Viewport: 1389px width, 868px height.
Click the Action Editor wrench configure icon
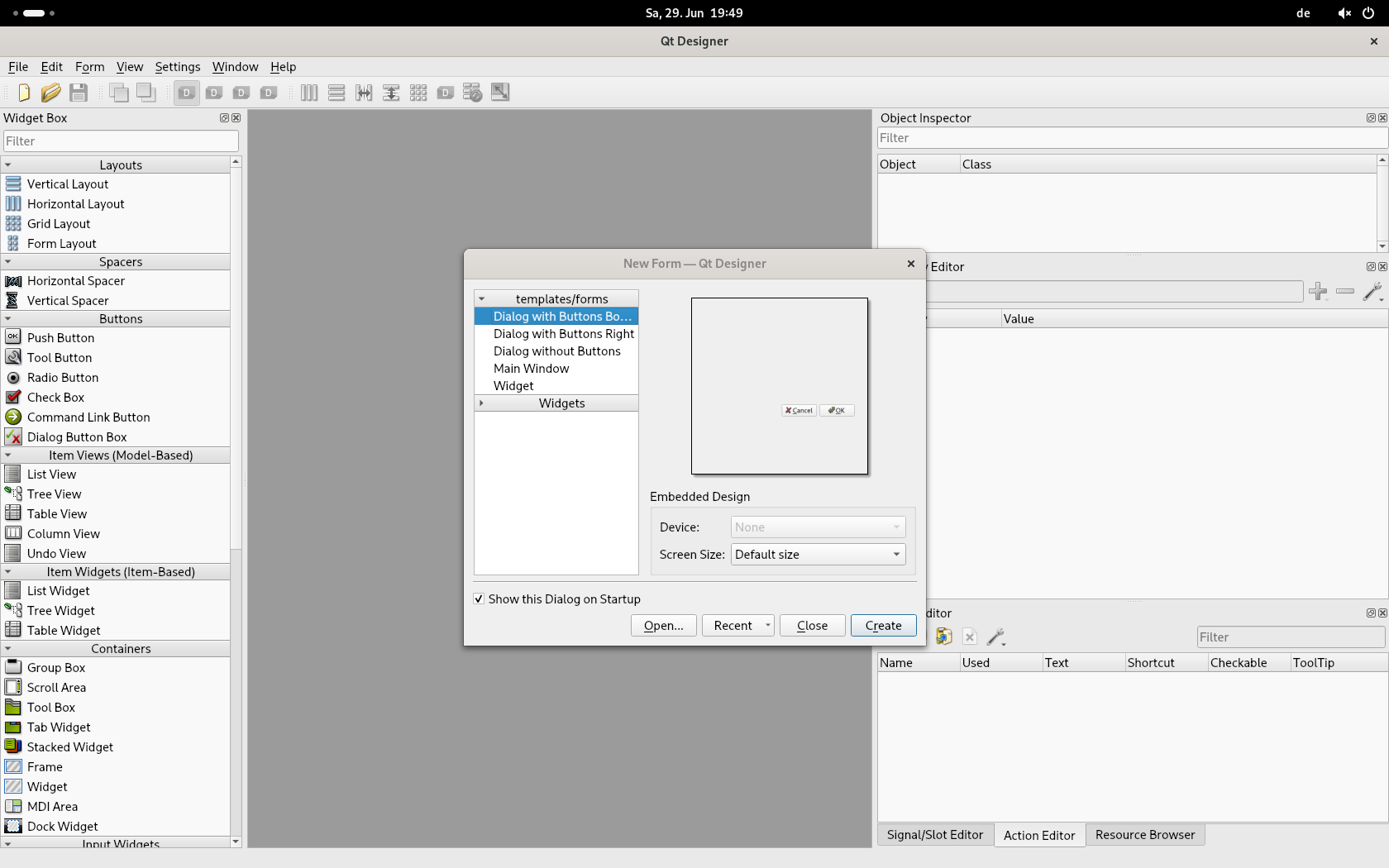click(996, 637)
